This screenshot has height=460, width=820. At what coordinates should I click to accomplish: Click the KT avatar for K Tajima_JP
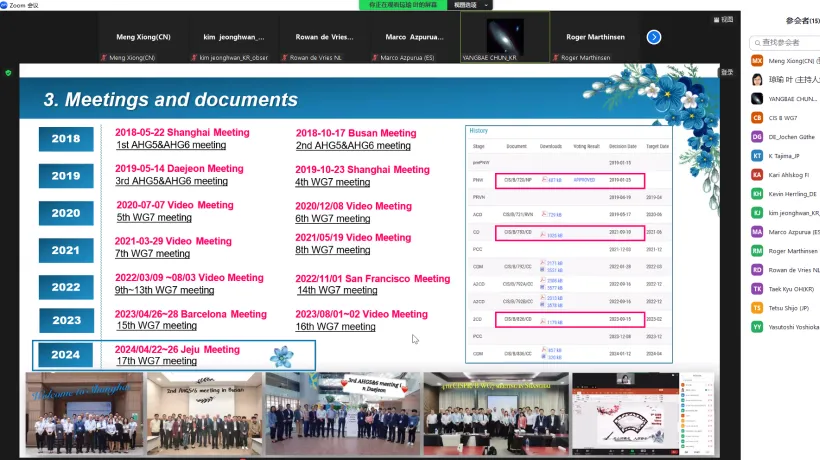click(757, 156)
